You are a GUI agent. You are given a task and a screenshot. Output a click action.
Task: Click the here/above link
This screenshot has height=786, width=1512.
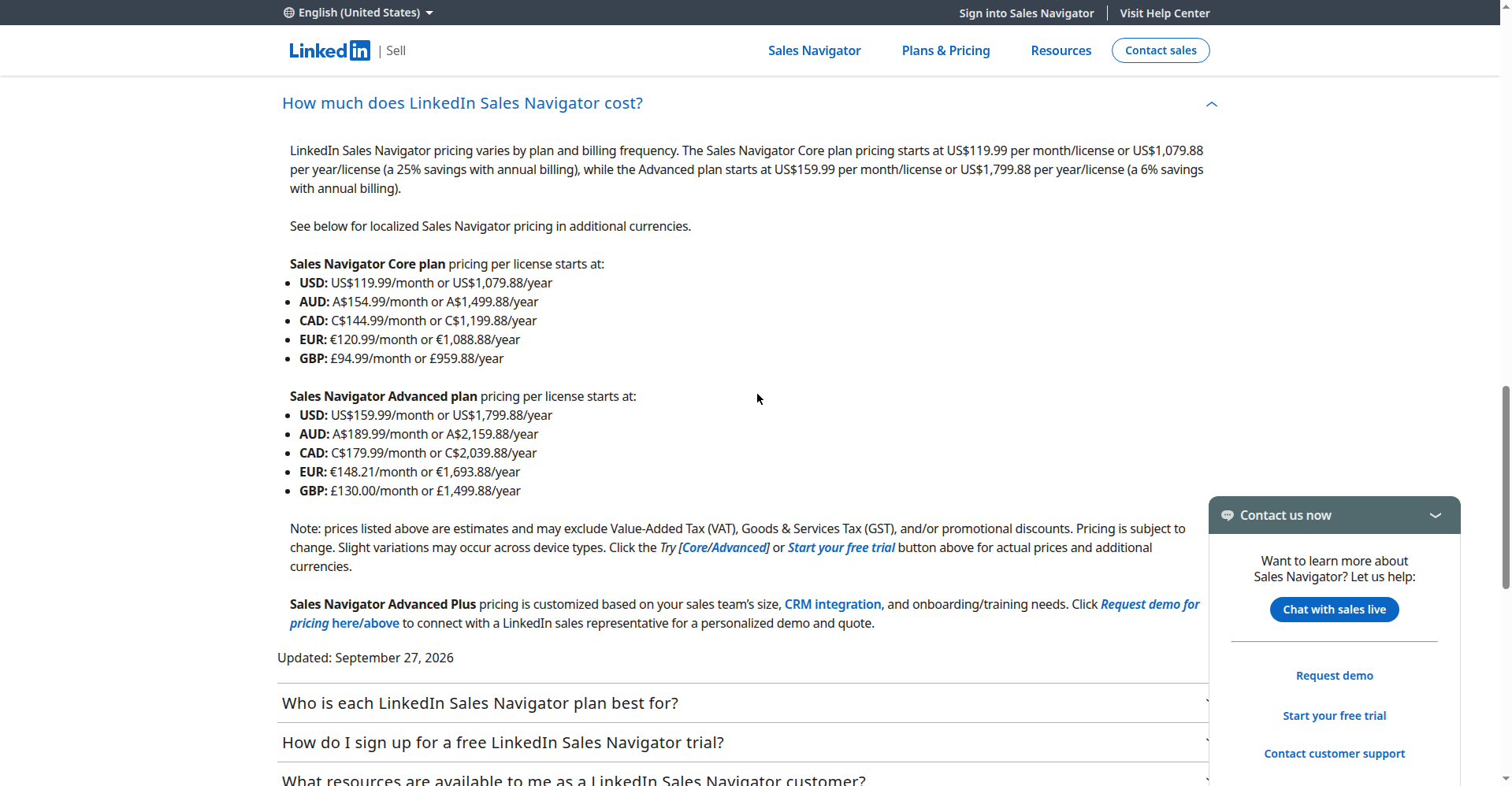point(366,623)
